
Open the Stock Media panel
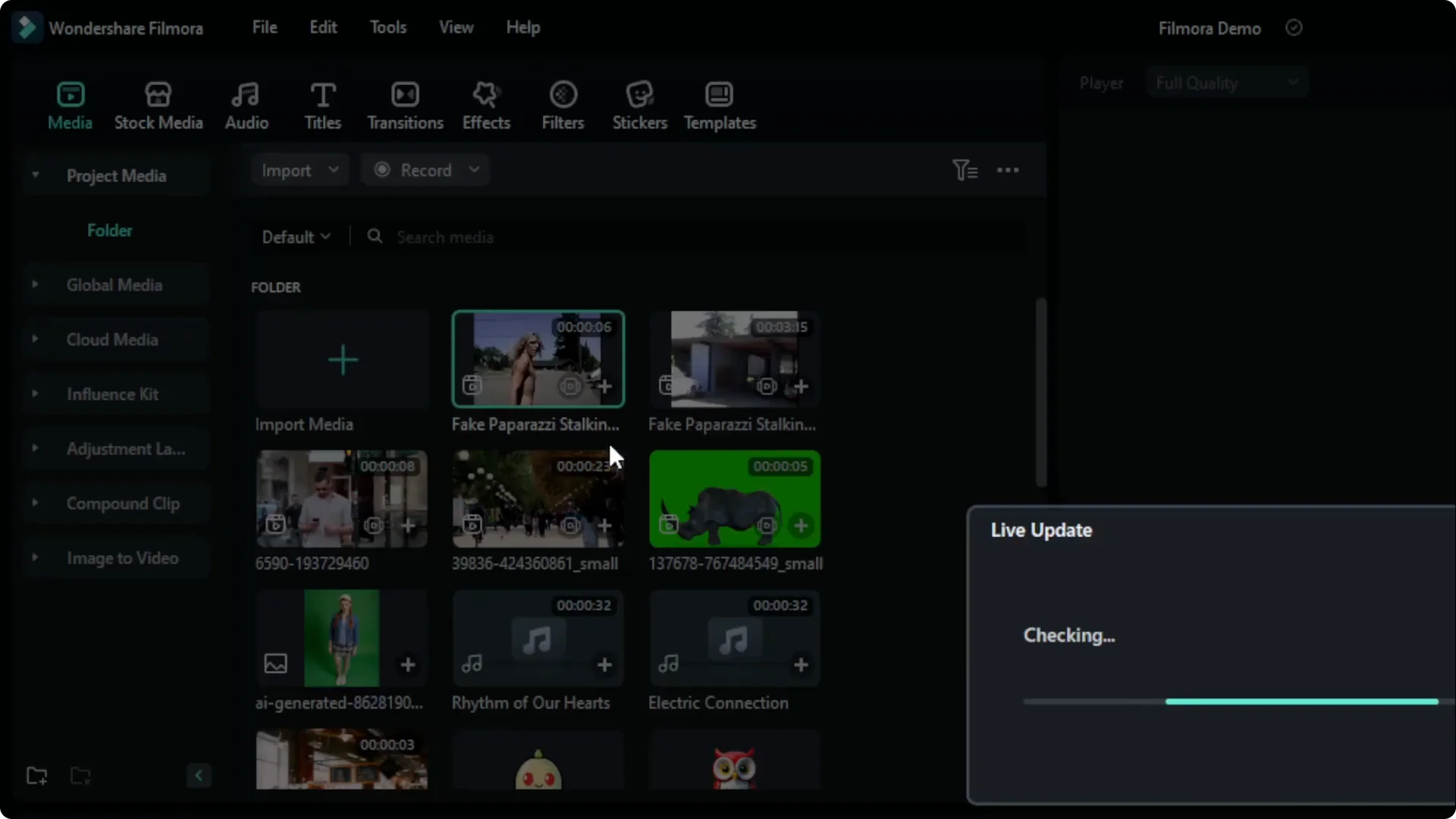[158, 104]
